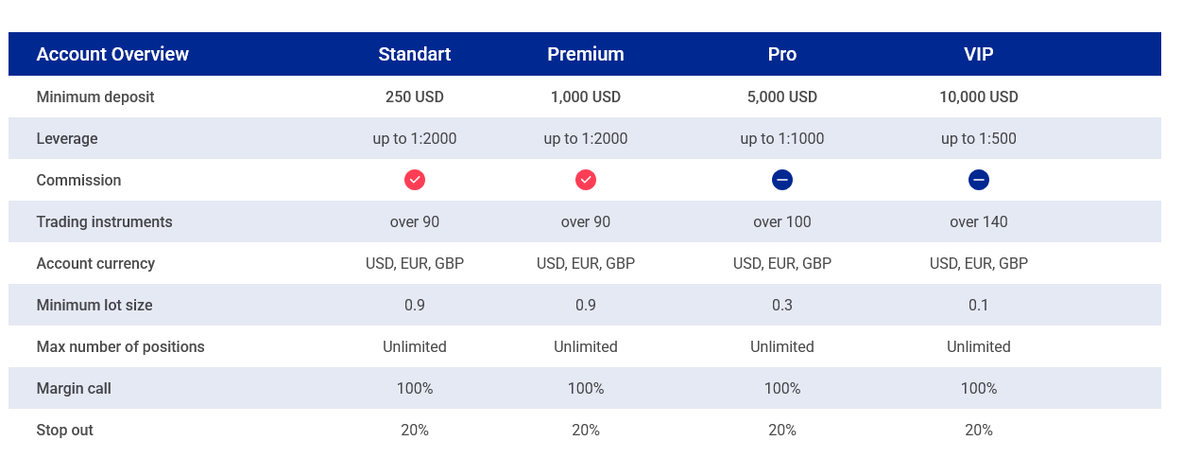Viewport: 1200px width, 476px height.
Task: Click the Trading instruments row label
Action: coord(104,222)
